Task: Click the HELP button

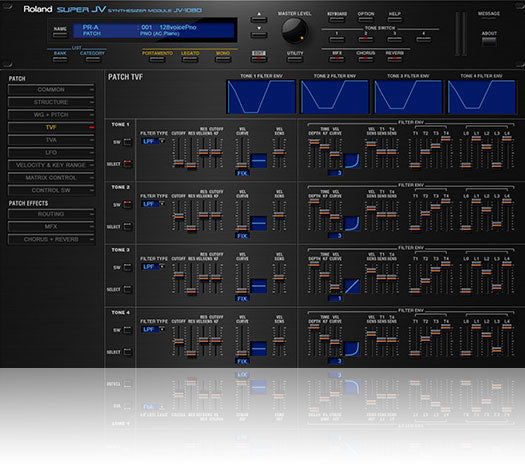Action: point(394,19)
